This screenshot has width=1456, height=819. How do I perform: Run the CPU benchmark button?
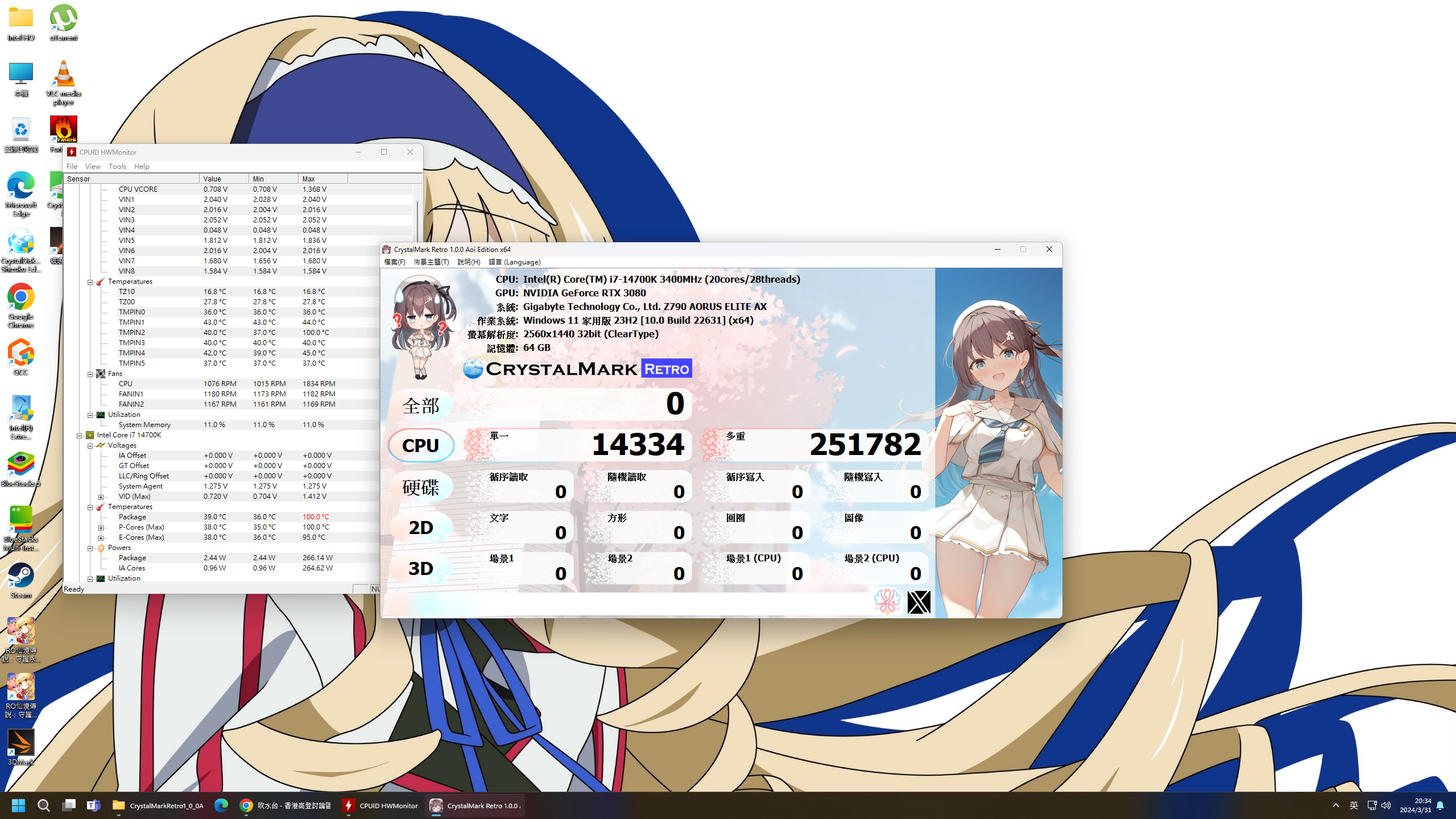(421, 445)
